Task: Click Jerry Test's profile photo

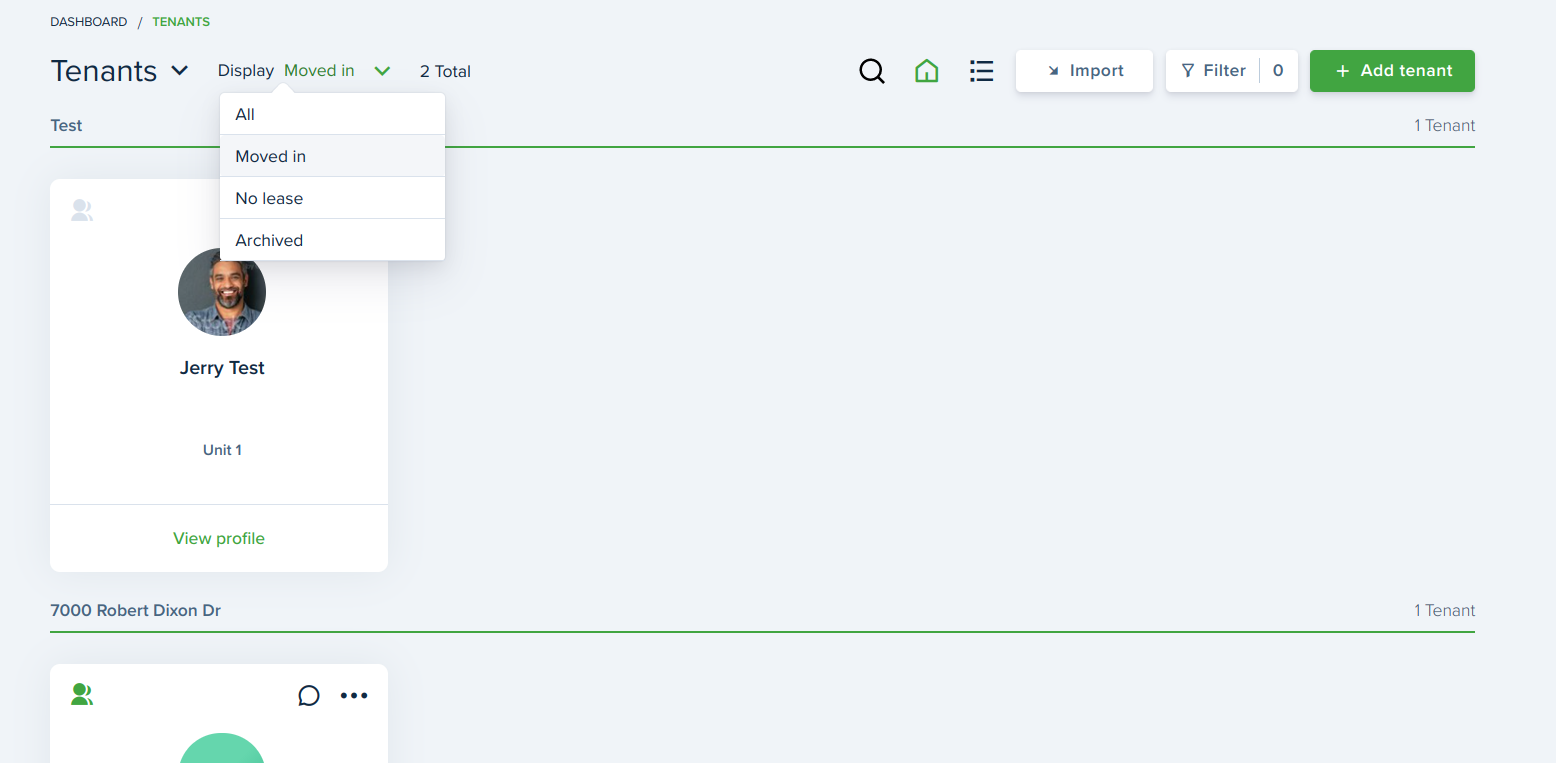Action: tap(222, 292)
